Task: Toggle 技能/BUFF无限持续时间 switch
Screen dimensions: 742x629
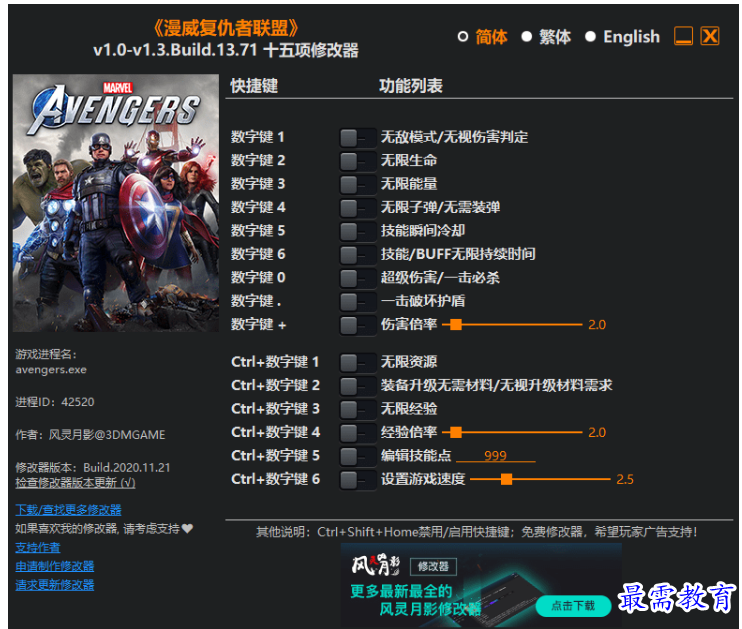Action: [x=358, y=255]
